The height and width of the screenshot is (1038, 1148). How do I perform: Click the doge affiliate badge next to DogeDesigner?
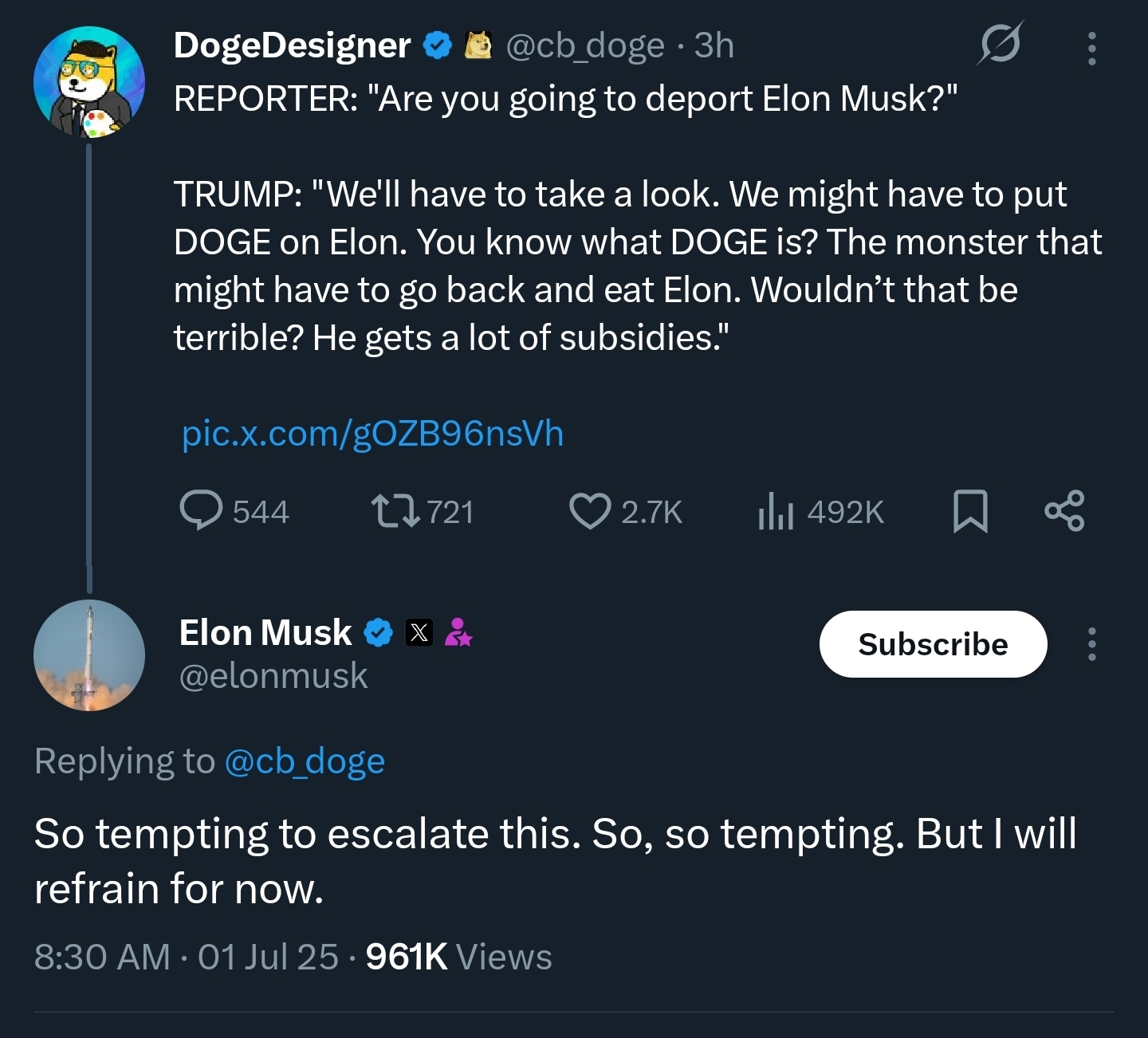(x=478, y=45)
